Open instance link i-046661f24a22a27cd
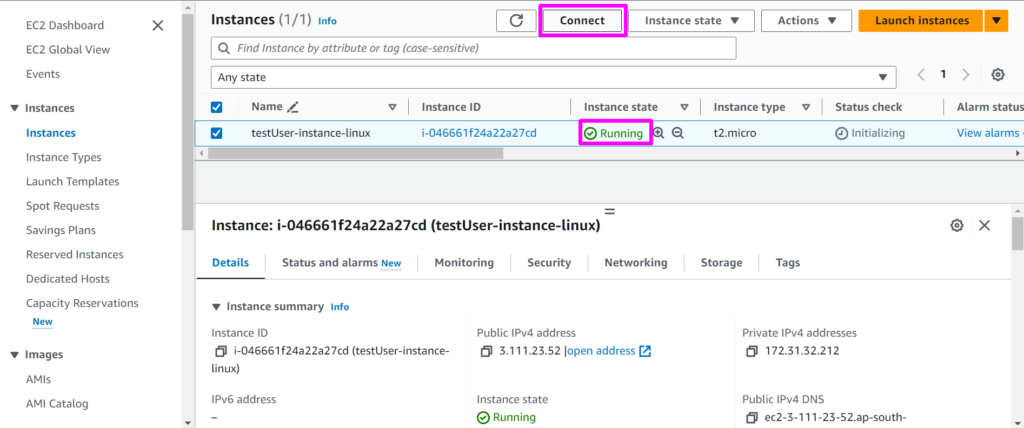The image size is (1024, 428). (x=479, y=133)
